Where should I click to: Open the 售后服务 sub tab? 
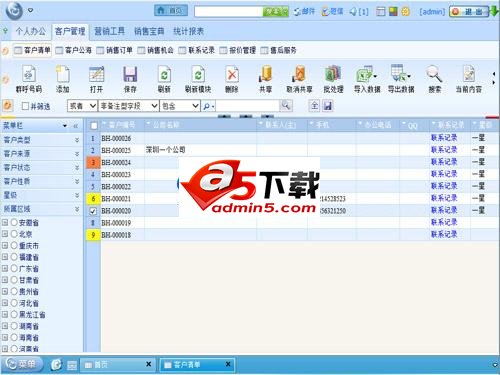click(x=279, y=51)
